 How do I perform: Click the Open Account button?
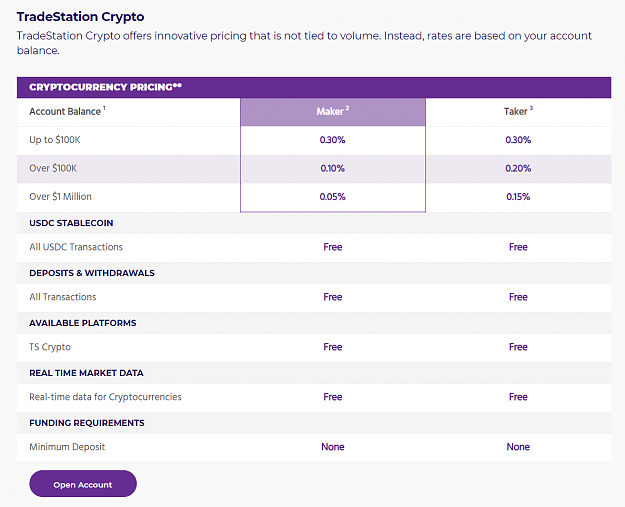[83, 483]
